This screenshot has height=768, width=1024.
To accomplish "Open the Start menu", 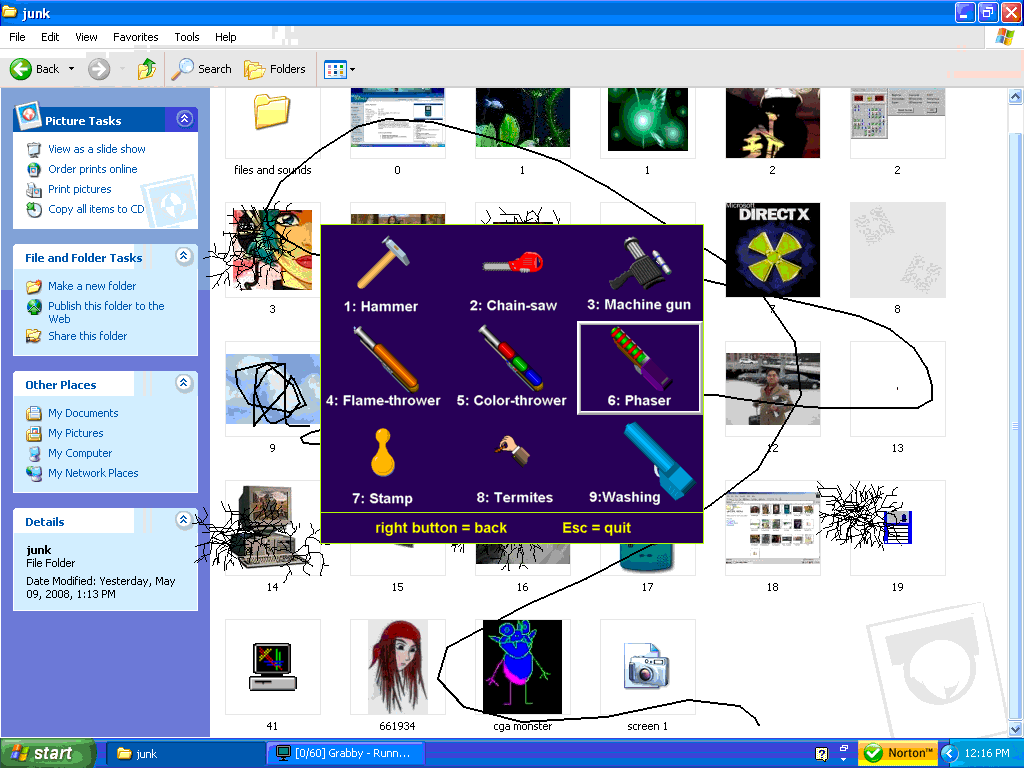I will coord(47,753).
